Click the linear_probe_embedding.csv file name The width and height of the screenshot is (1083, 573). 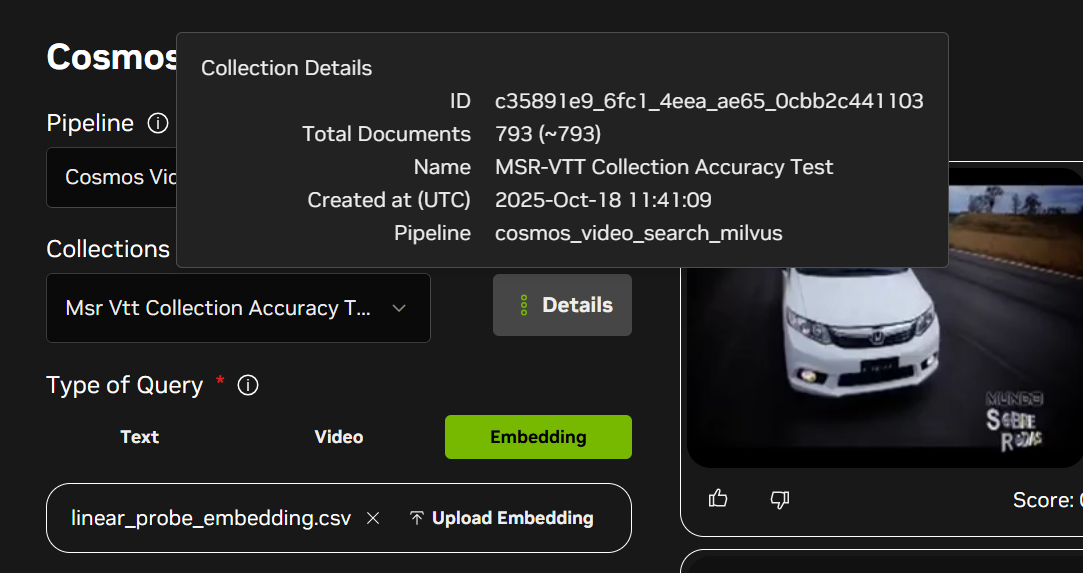click(211, 518)
